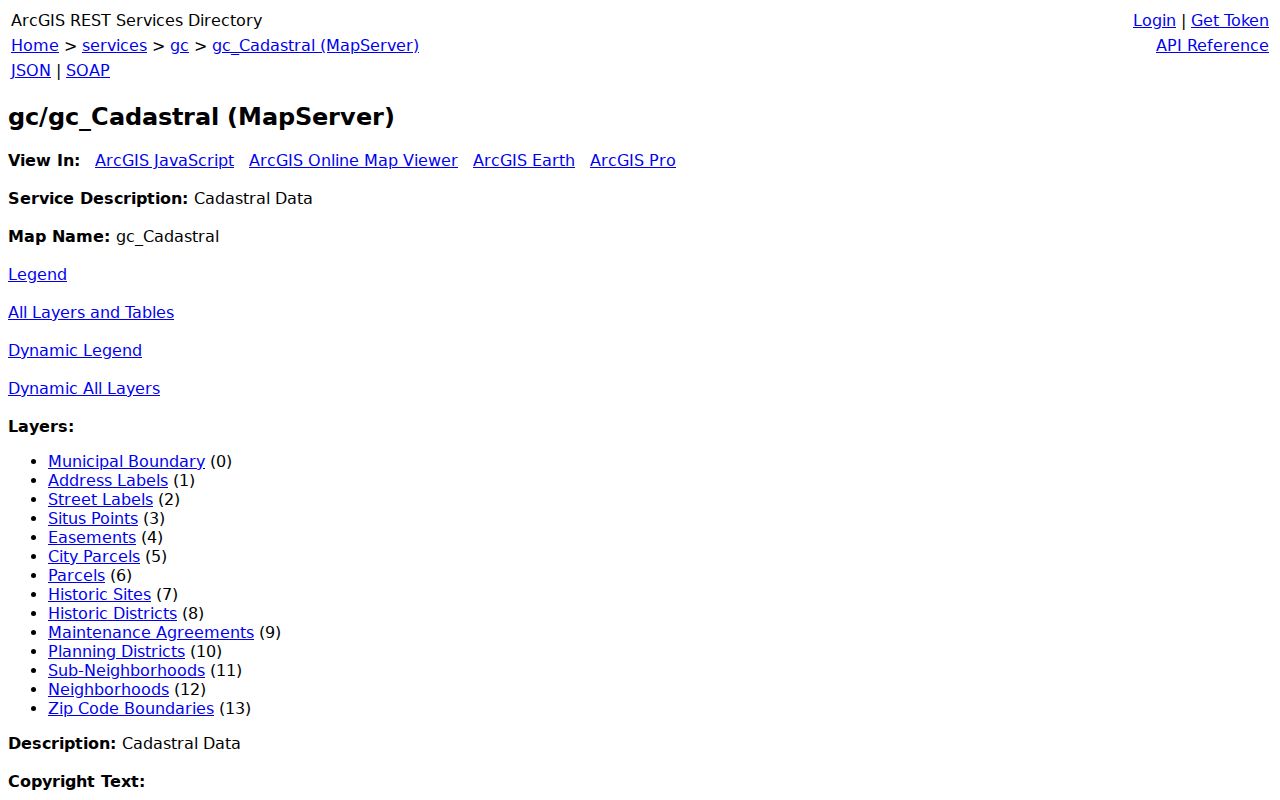Click the ArcGIS REST Services Directory title
The width and height of the screenshot is (1280, 800).
coord(136,20)
